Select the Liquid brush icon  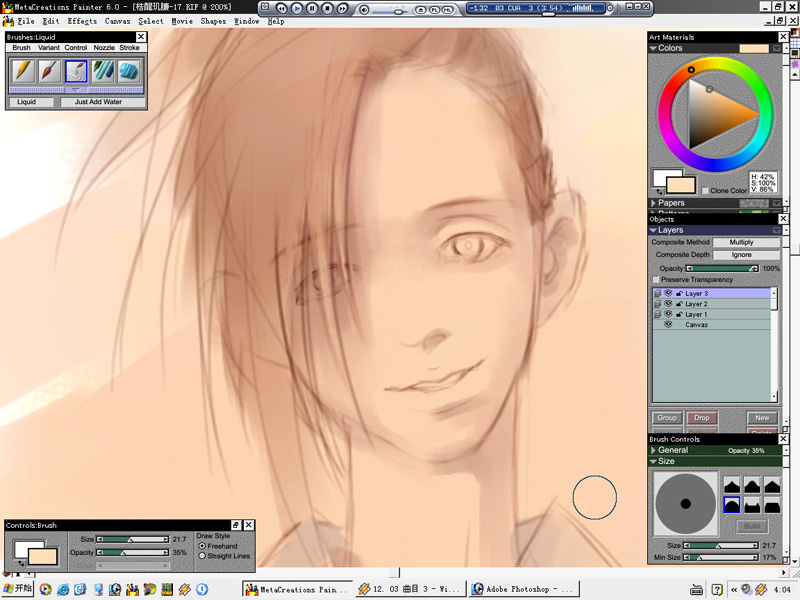point(76,71)
